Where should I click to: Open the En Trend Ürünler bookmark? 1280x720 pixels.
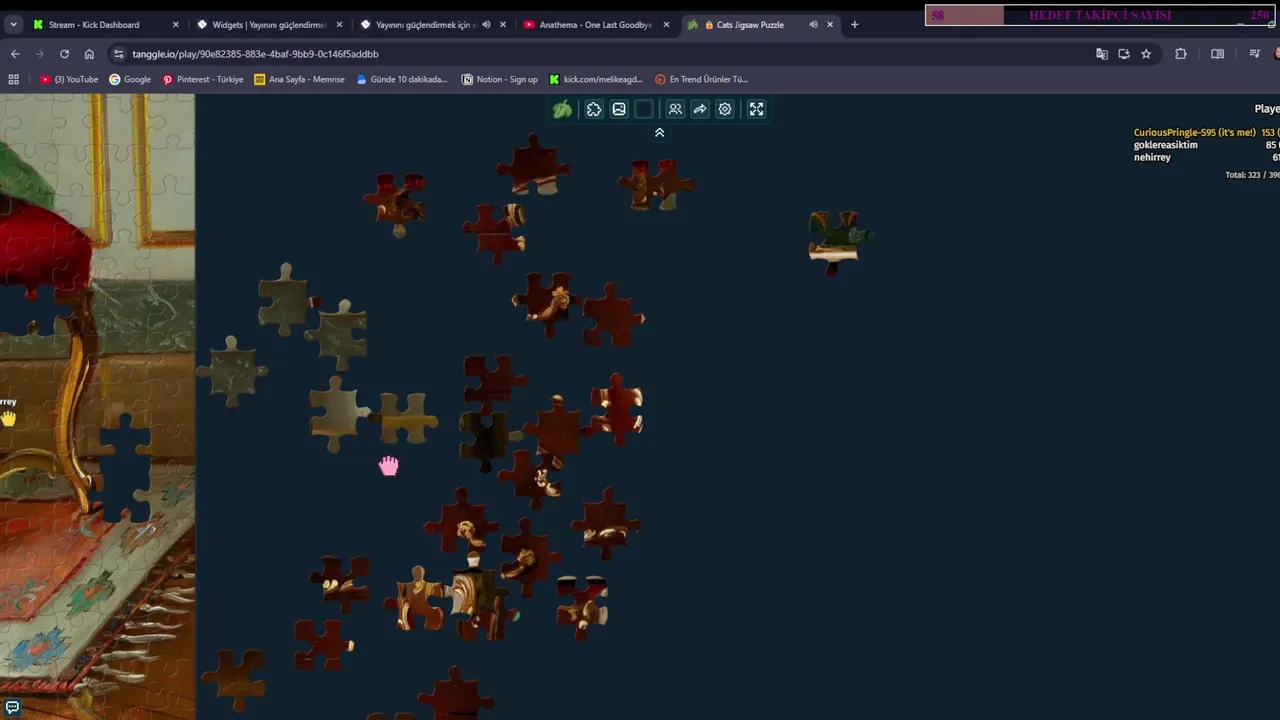[701, 79]
